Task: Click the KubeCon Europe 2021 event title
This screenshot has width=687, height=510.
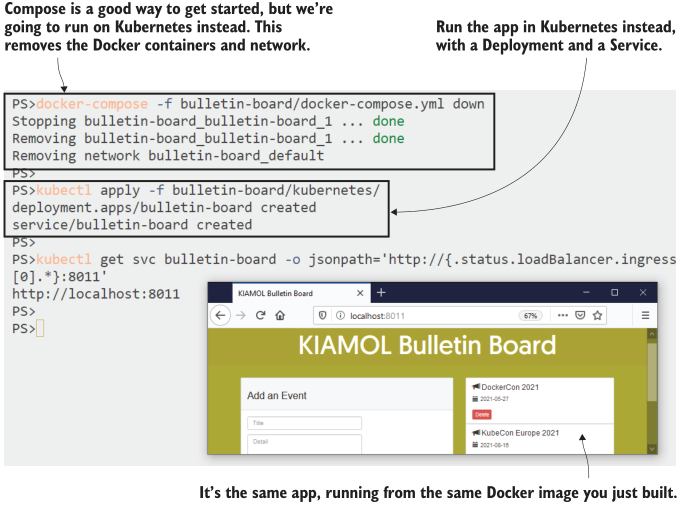Action: click(x=520, y=433)
